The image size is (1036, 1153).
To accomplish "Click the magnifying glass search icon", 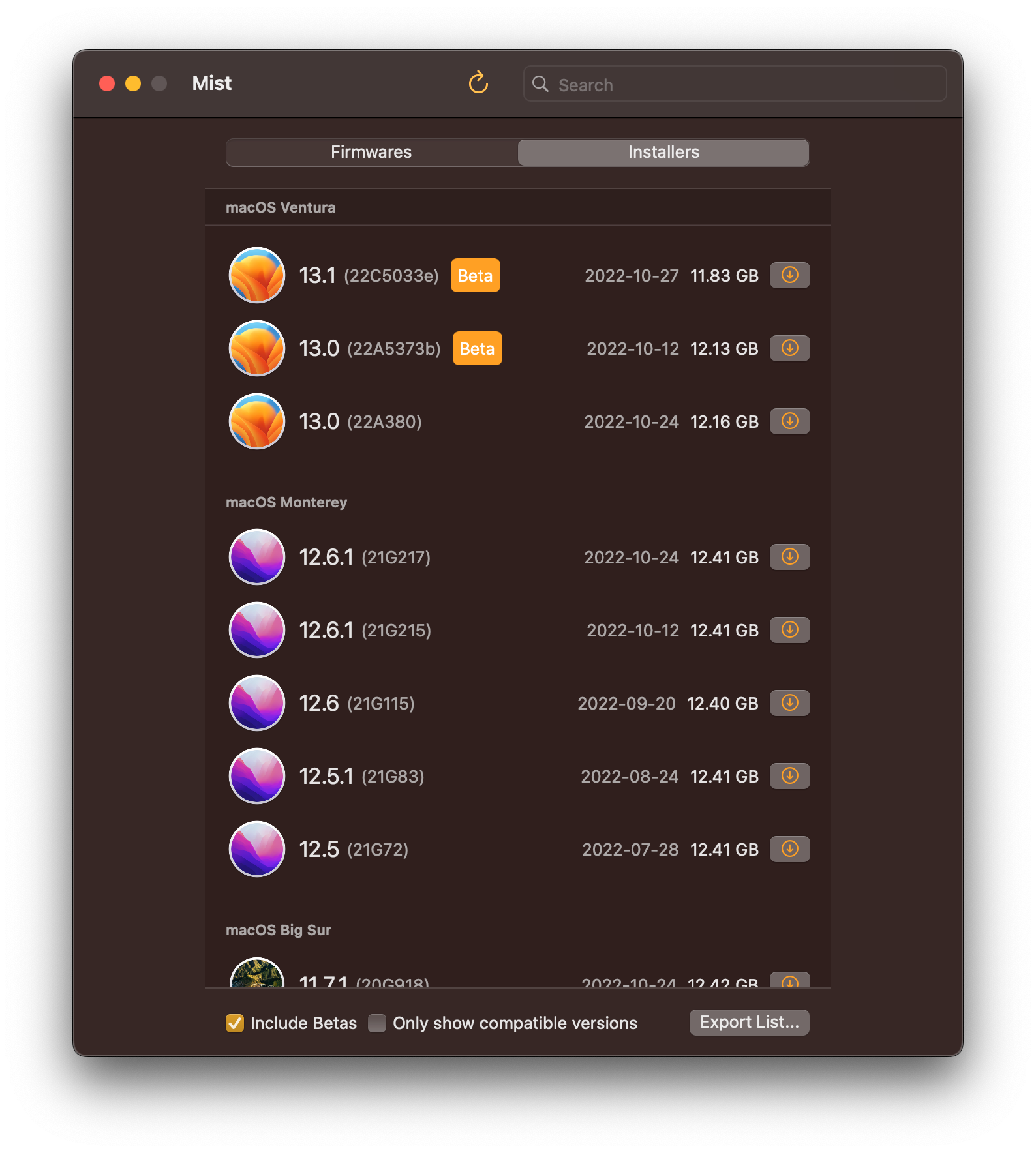I will [x=540, y=84].
